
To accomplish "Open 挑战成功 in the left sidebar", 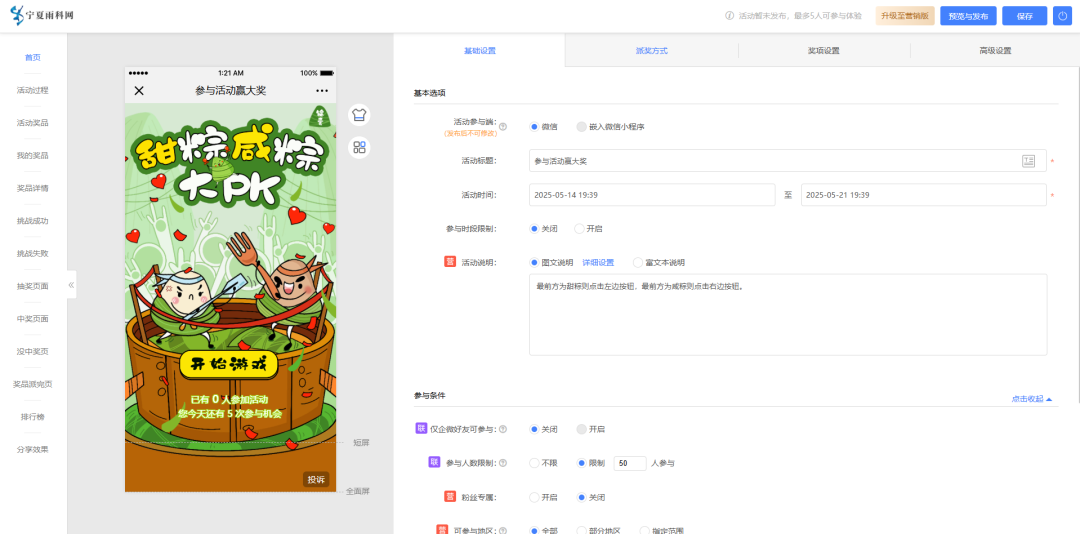I will click(33, 221).
